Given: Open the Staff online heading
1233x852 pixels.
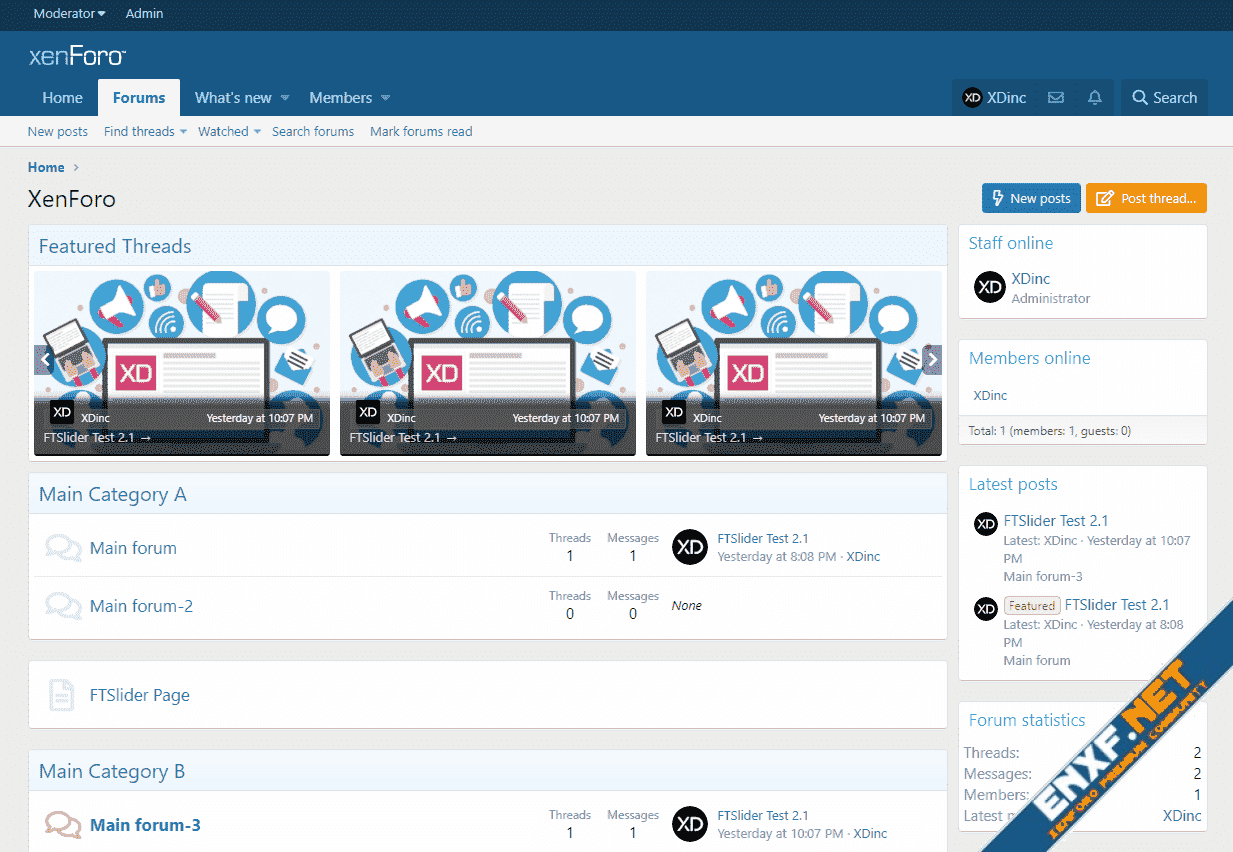Looking at the screenshot, I should (1010, 243).
